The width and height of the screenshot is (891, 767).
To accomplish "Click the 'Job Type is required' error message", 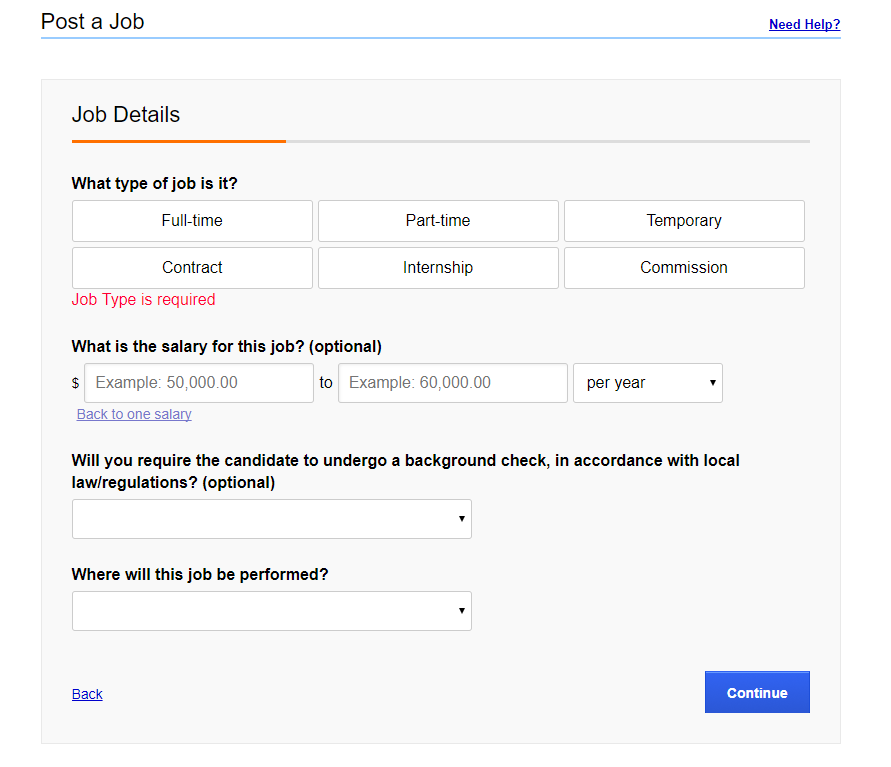I will 143,300.
